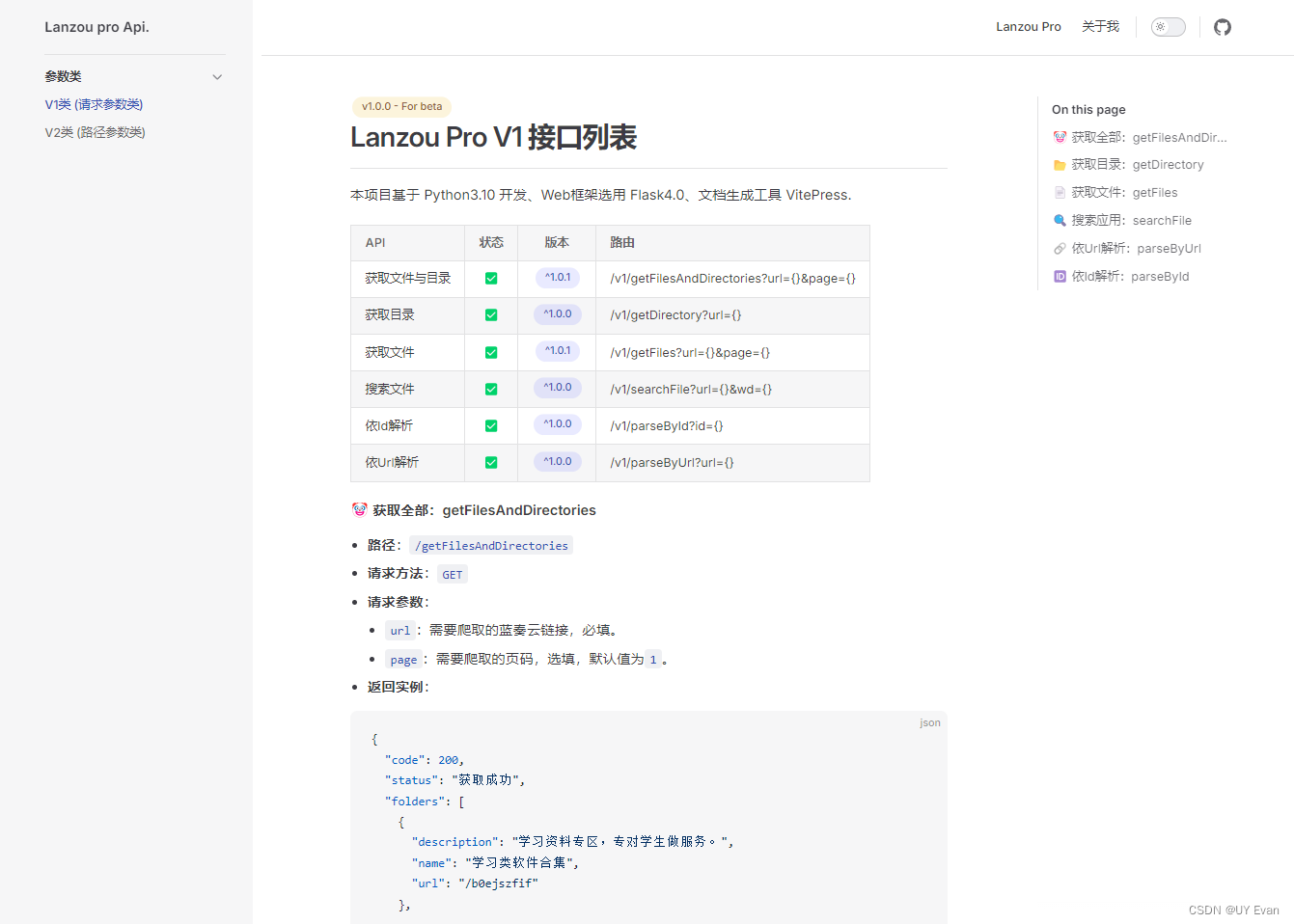Select the /v1/searchFile?url={}&wd={} route cell

pos(732,390)
